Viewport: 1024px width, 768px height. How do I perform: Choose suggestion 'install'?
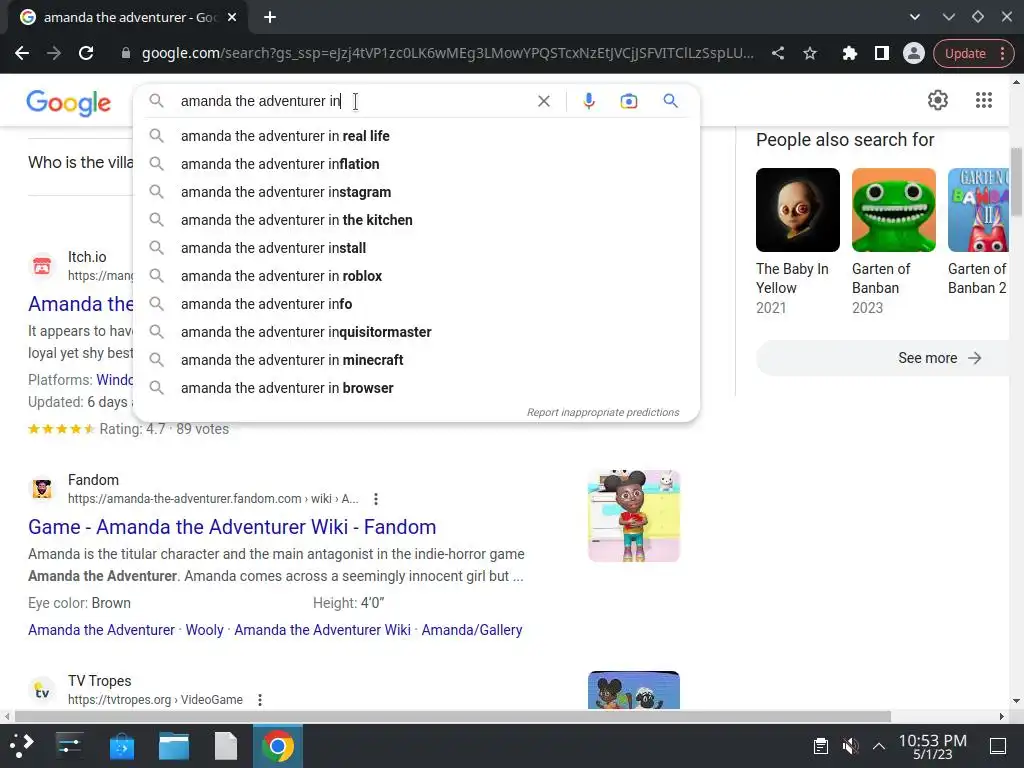[x=417, y=248]
